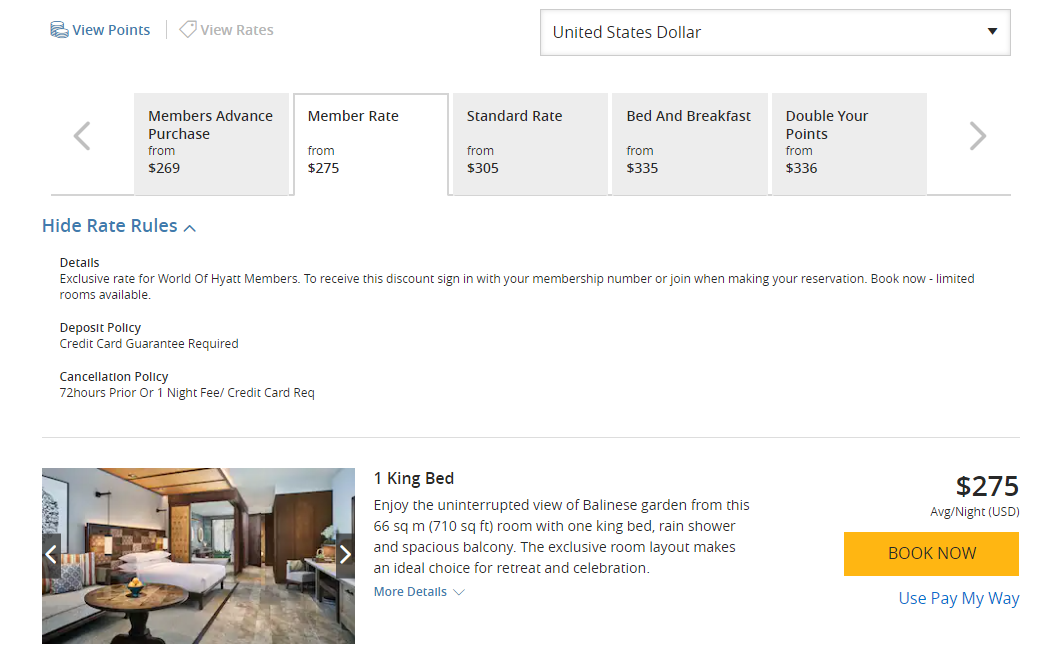Screen dimensions: 1054x657
Task: Click the right arrow to scroll rate options
Action: 977,135
